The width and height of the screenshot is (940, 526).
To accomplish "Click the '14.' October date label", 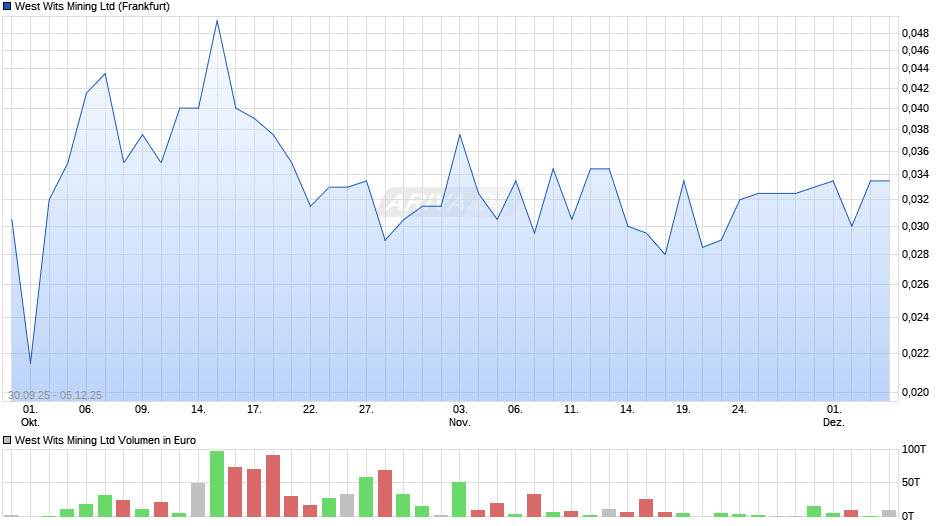I will [198, 410].
